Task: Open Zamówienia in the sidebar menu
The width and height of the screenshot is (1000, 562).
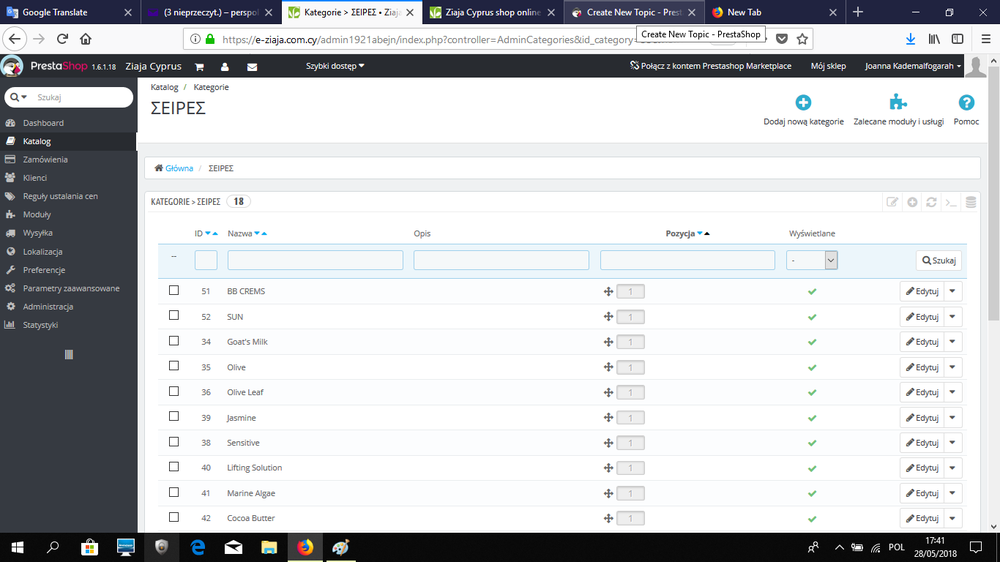Action: tap(45, 159)
